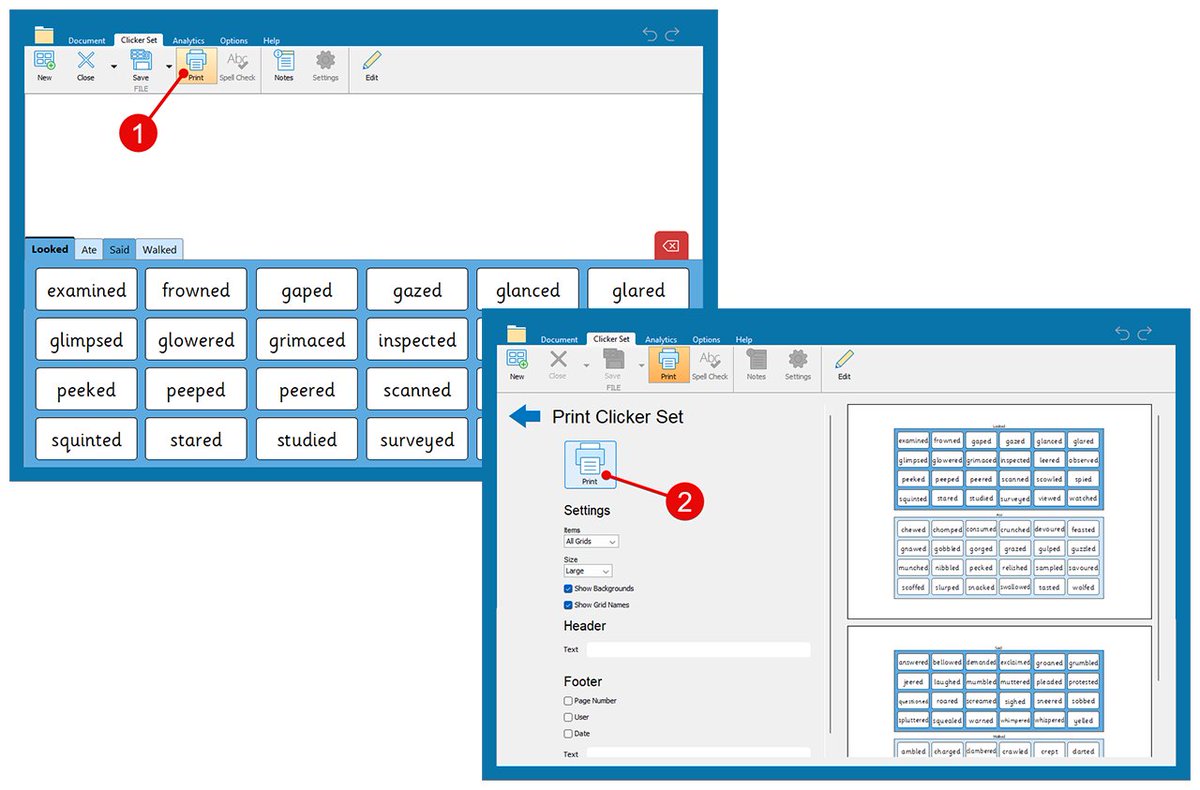Click the Print icon in the ribbon
Screen dimensions: 1200x790
[x=197, y=62]
